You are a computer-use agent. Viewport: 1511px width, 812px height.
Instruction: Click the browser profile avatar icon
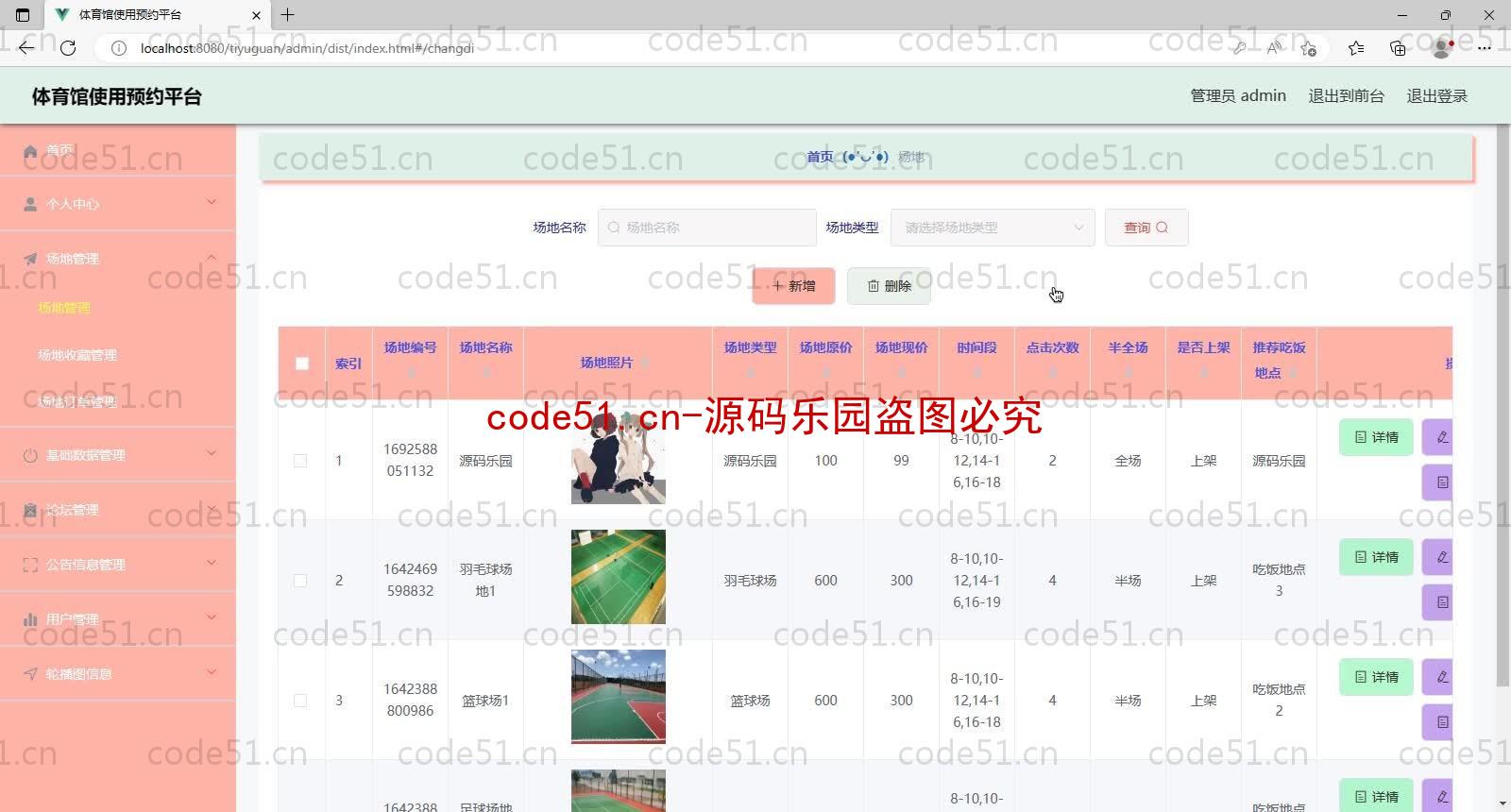tap(1442, 48)
